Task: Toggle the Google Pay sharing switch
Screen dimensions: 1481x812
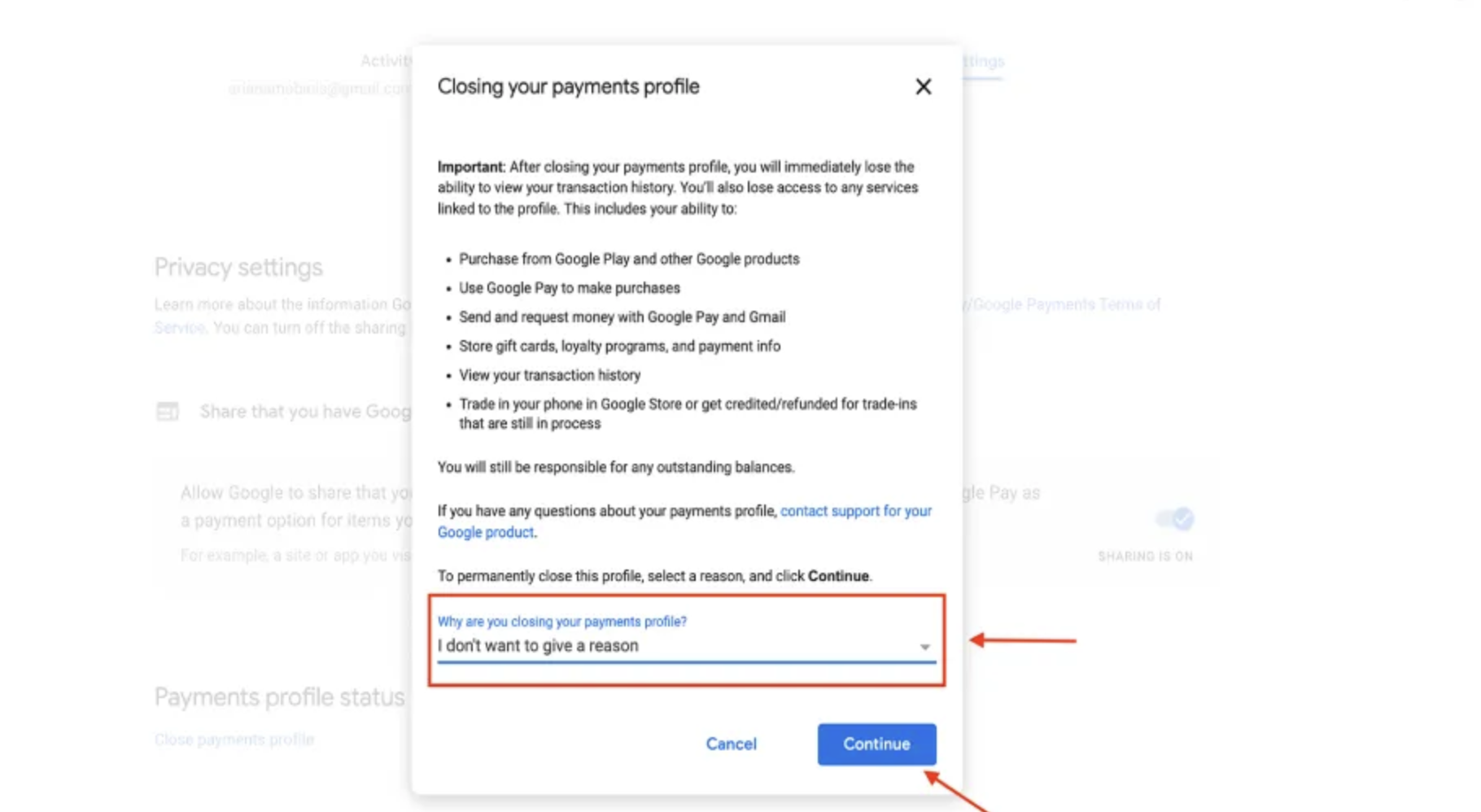Action: click(1175, 518)
